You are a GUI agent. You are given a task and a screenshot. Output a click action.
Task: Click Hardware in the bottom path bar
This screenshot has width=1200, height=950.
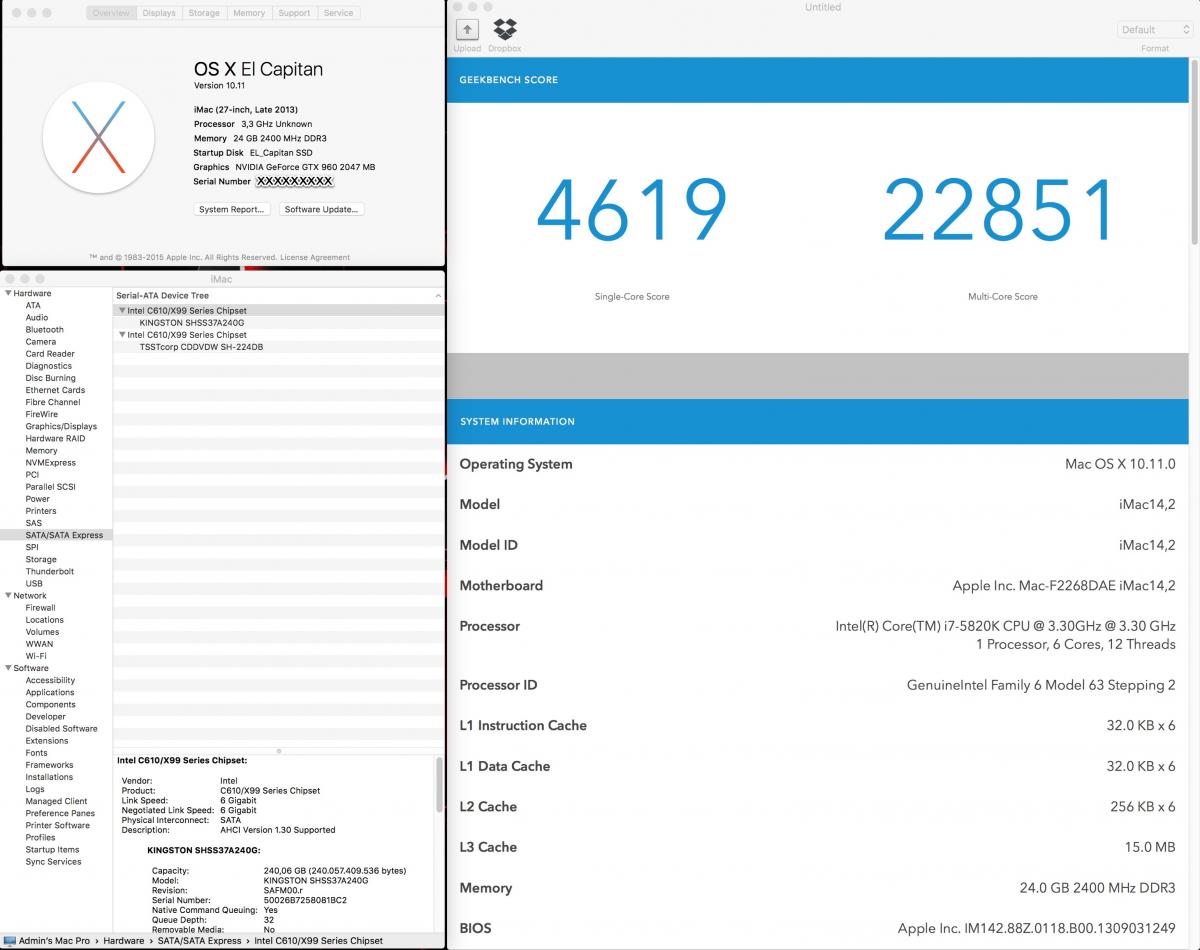[x=124, y=941]
